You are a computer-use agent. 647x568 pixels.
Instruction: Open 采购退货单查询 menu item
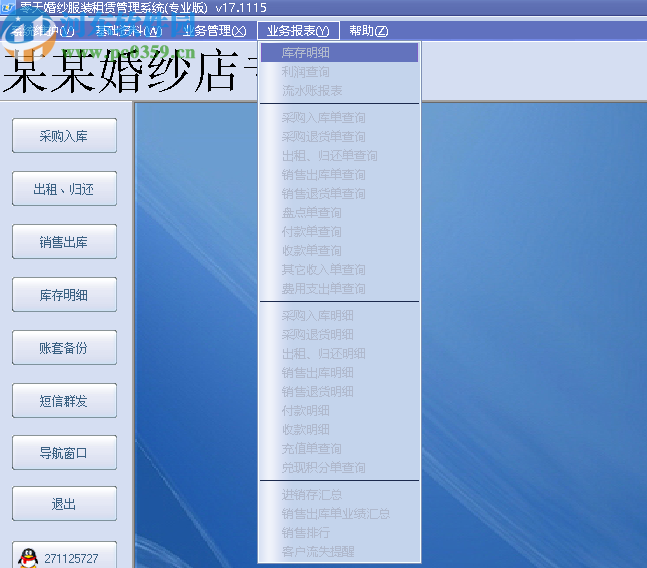click(x=339, y=137)
